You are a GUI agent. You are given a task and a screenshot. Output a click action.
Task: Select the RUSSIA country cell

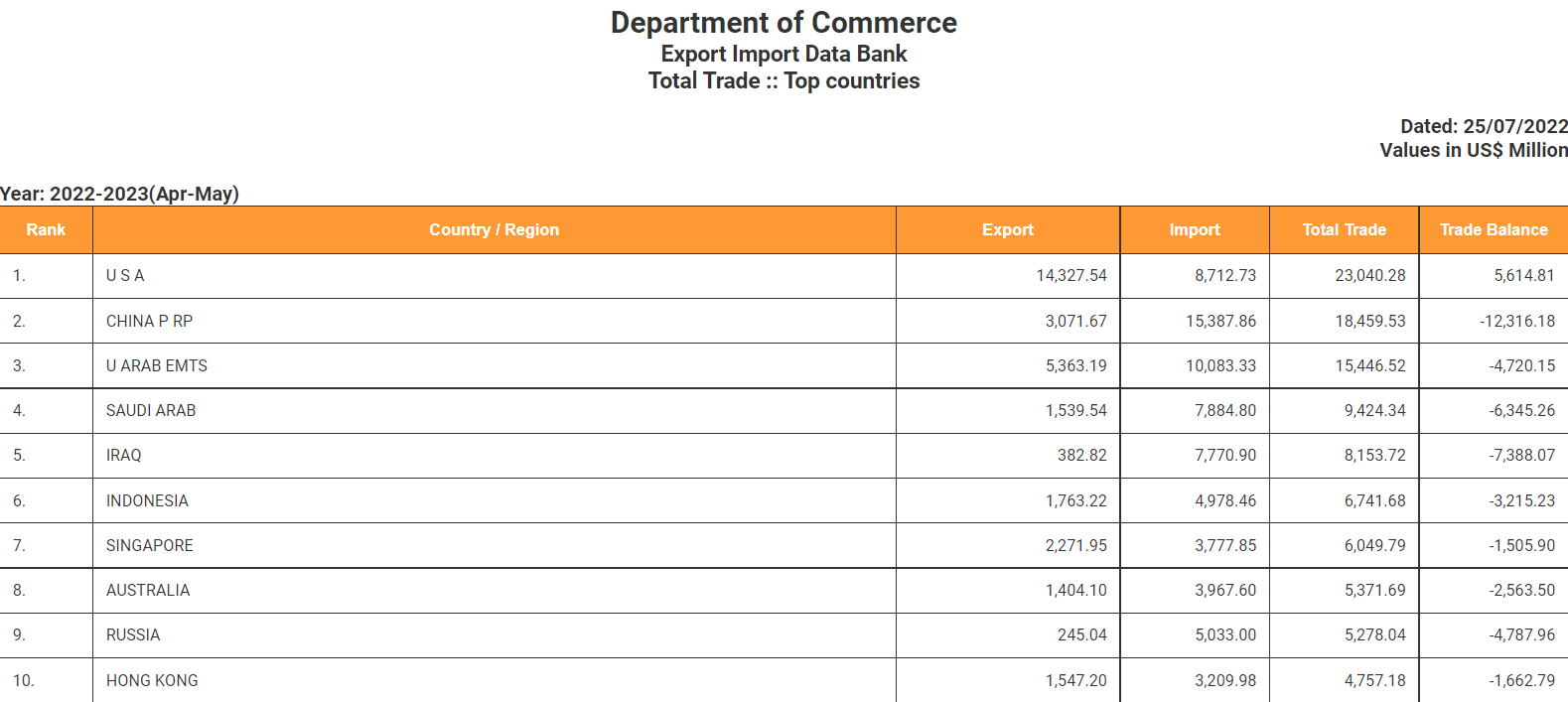click(x=133, y=634)
